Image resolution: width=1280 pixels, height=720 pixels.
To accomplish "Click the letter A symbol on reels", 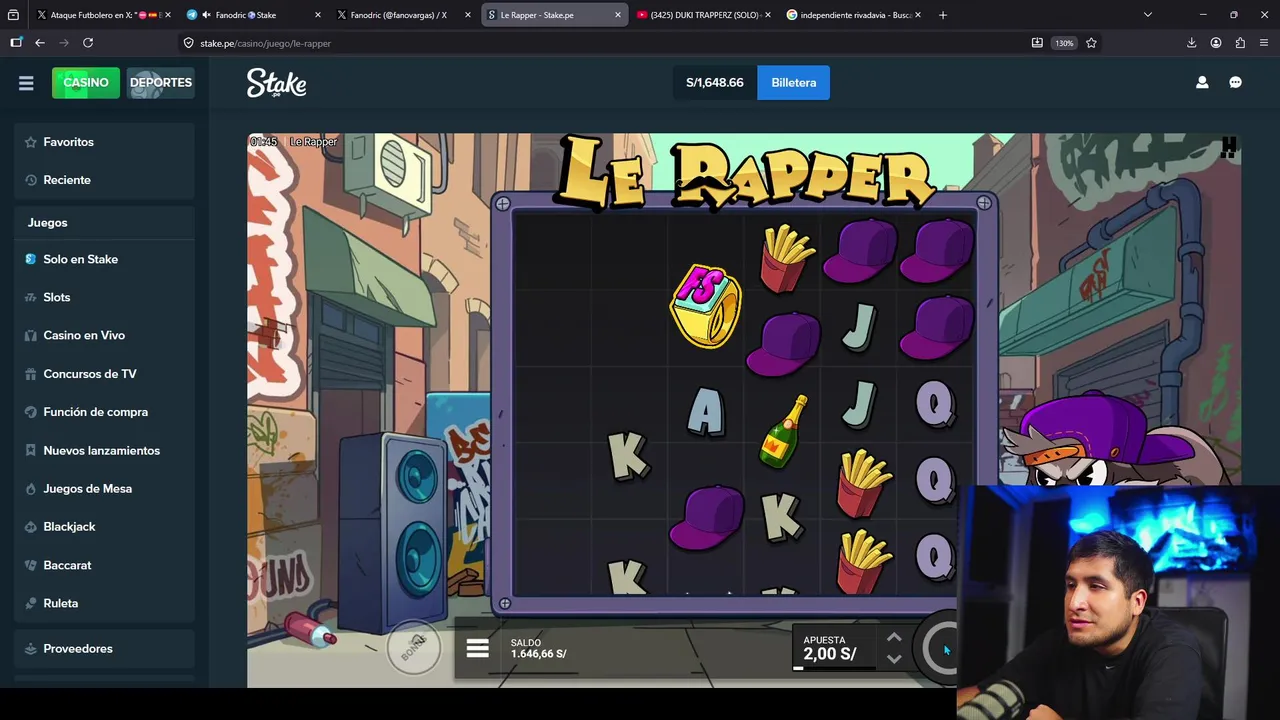I will (x=706, y=411).
